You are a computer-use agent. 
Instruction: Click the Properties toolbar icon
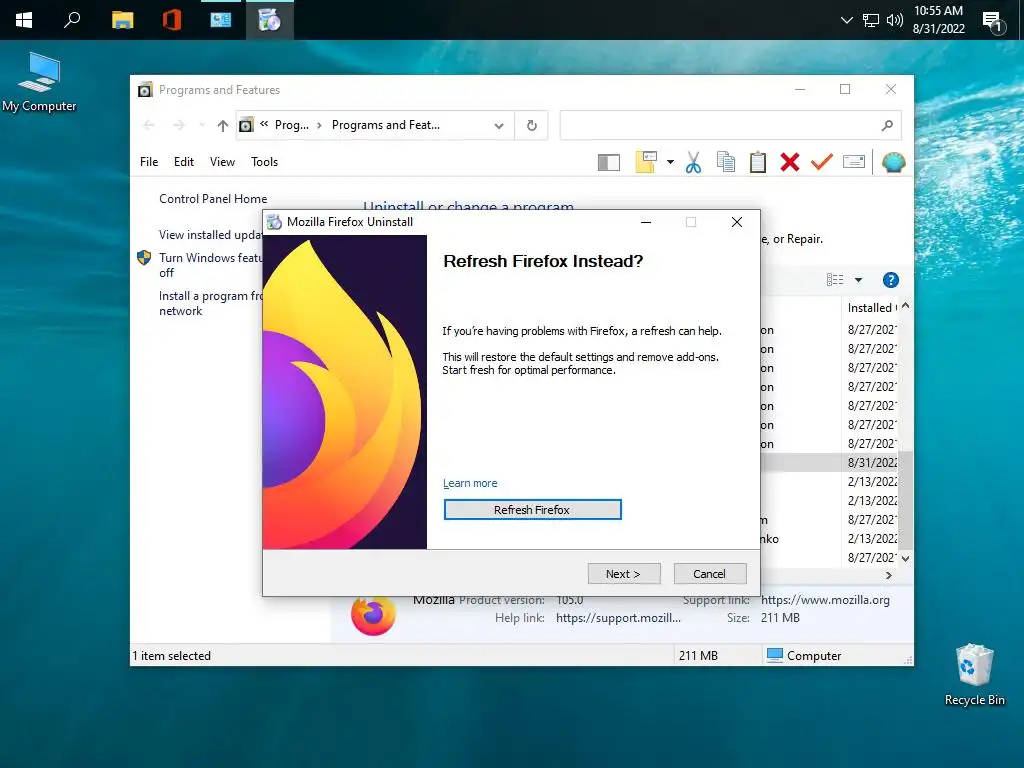click(854, 161)
